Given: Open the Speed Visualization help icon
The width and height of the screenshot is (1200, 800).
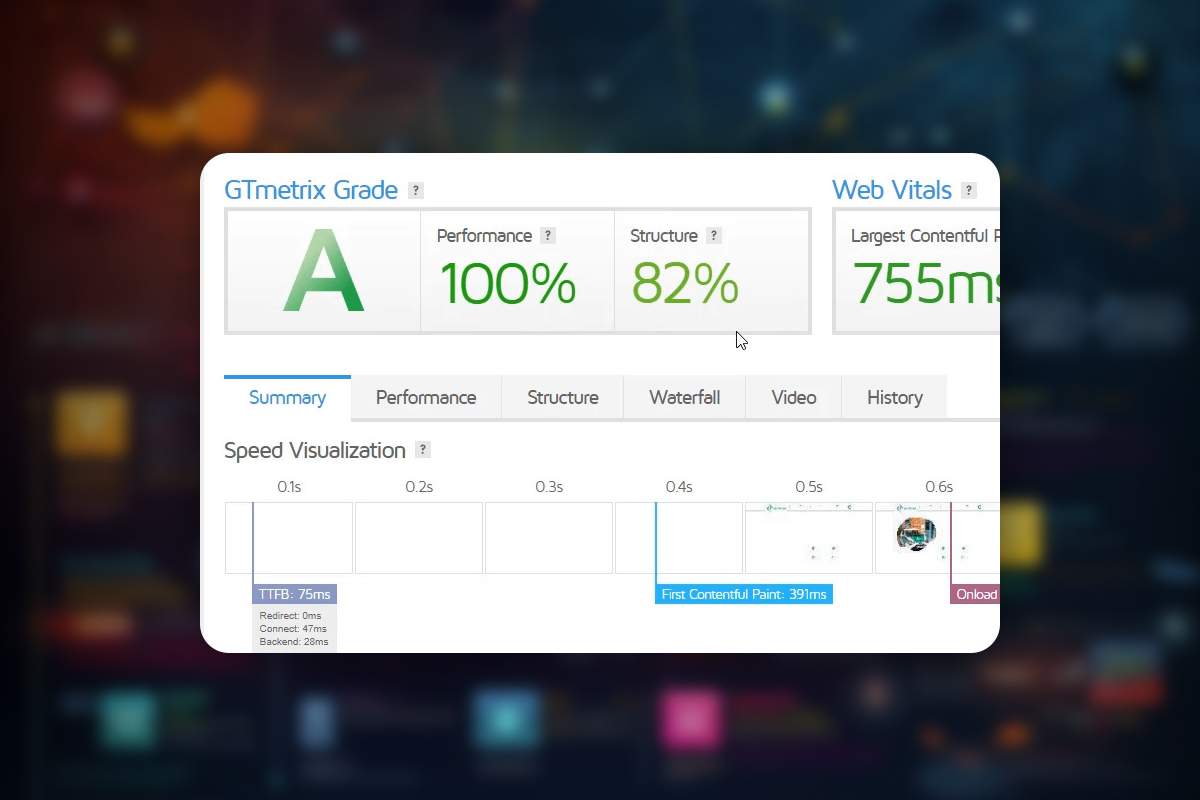Looking at the screenshot, I should [423, 450].
